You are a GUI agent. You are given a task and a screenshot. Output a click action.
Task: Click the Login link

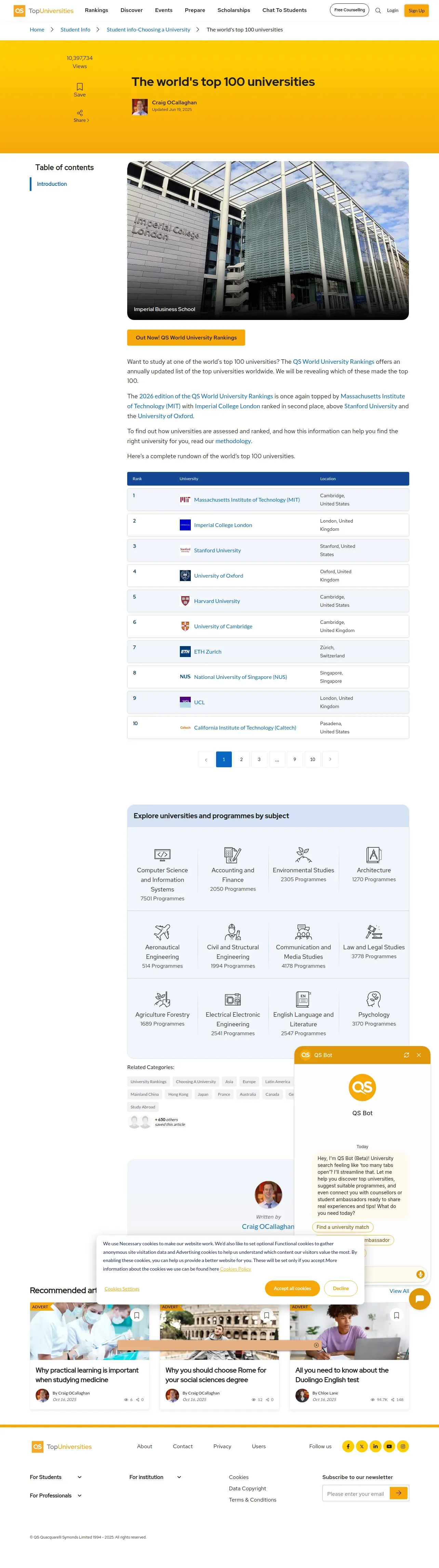point(393,10)
